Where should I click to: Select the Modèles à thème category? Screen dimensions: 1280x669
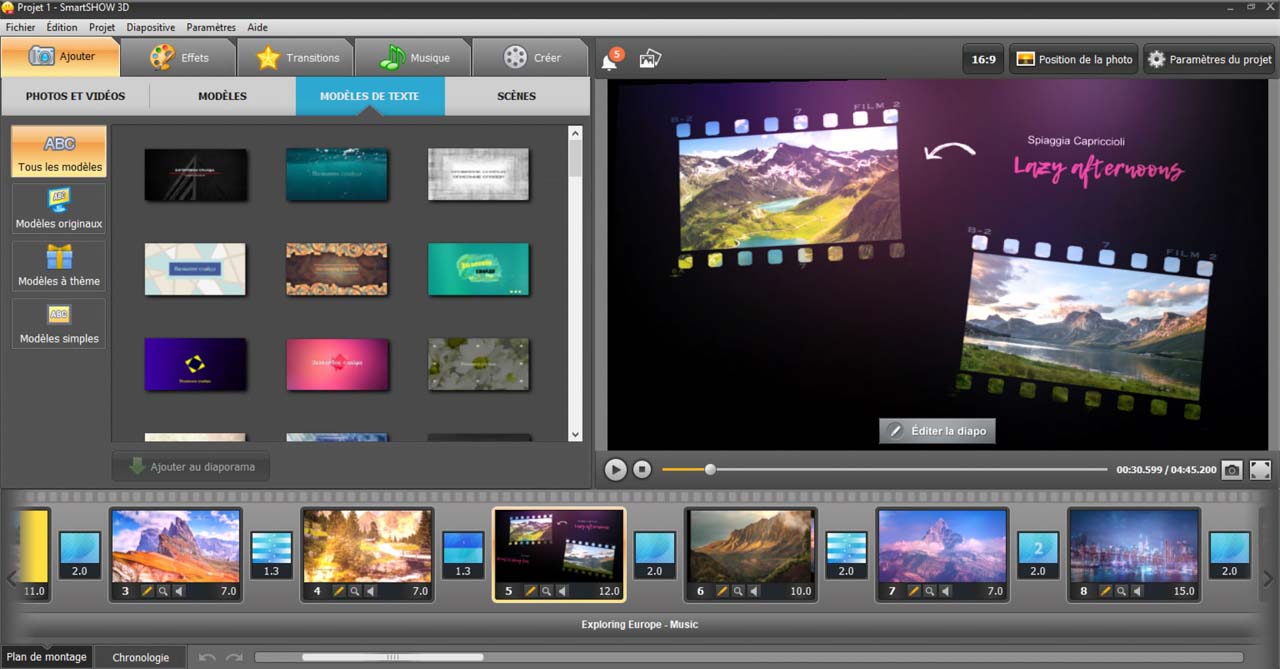(59, 266)
